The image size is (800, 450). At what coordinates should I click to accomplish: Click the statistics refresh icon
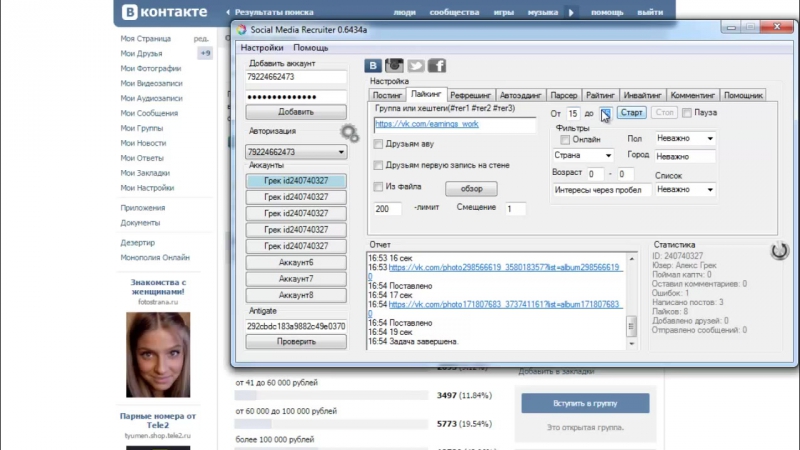click(779, 250)
